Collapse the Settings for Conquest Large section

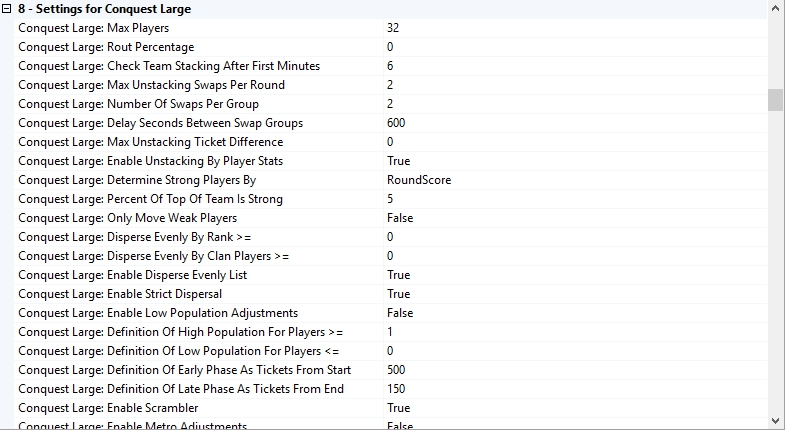coord(8,9)
